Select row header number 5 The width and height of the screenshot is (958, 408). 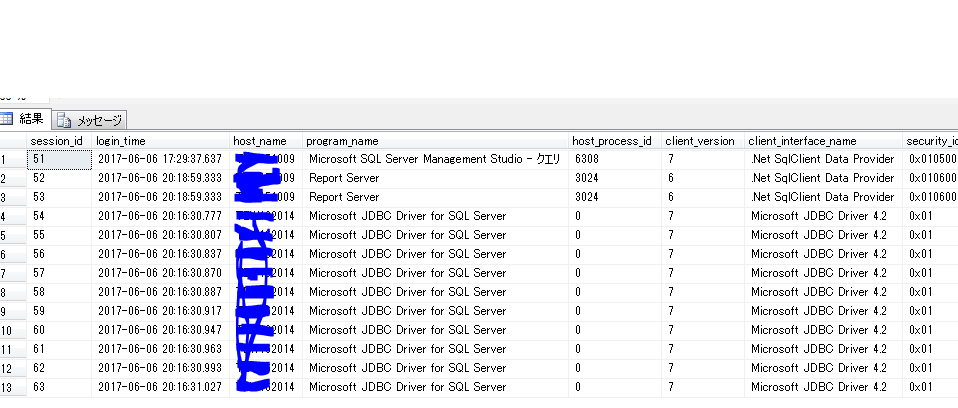(13, 235)
